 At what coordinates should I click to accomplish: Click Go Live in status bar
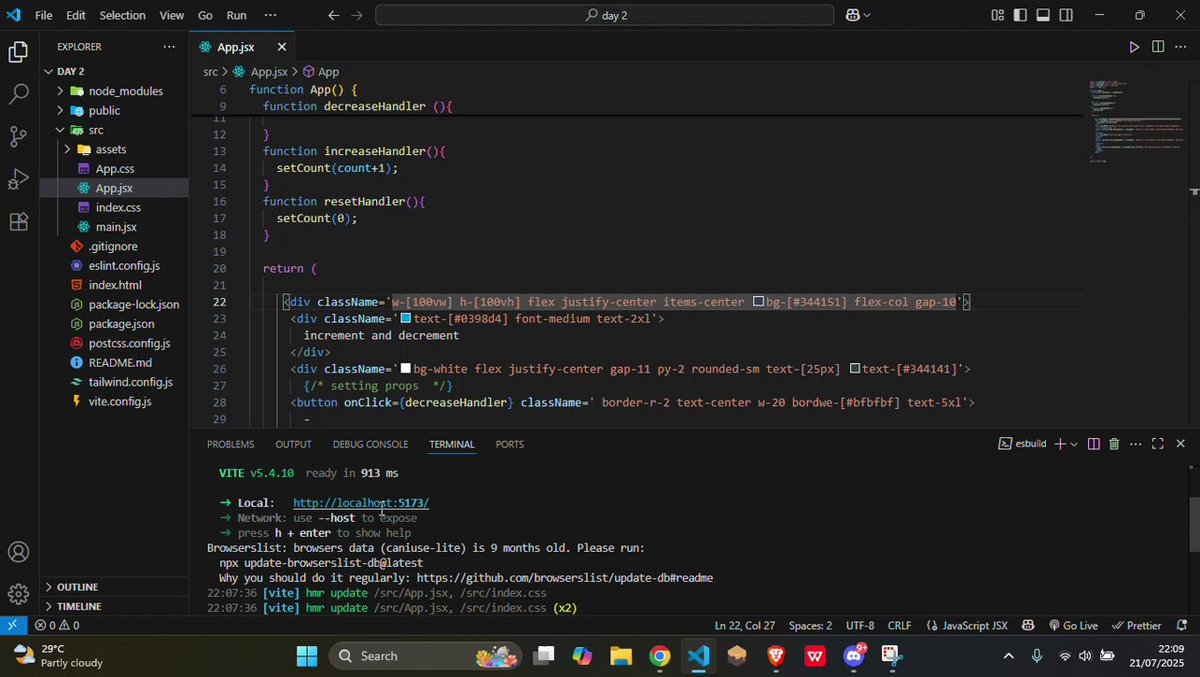pos(1072,625)
